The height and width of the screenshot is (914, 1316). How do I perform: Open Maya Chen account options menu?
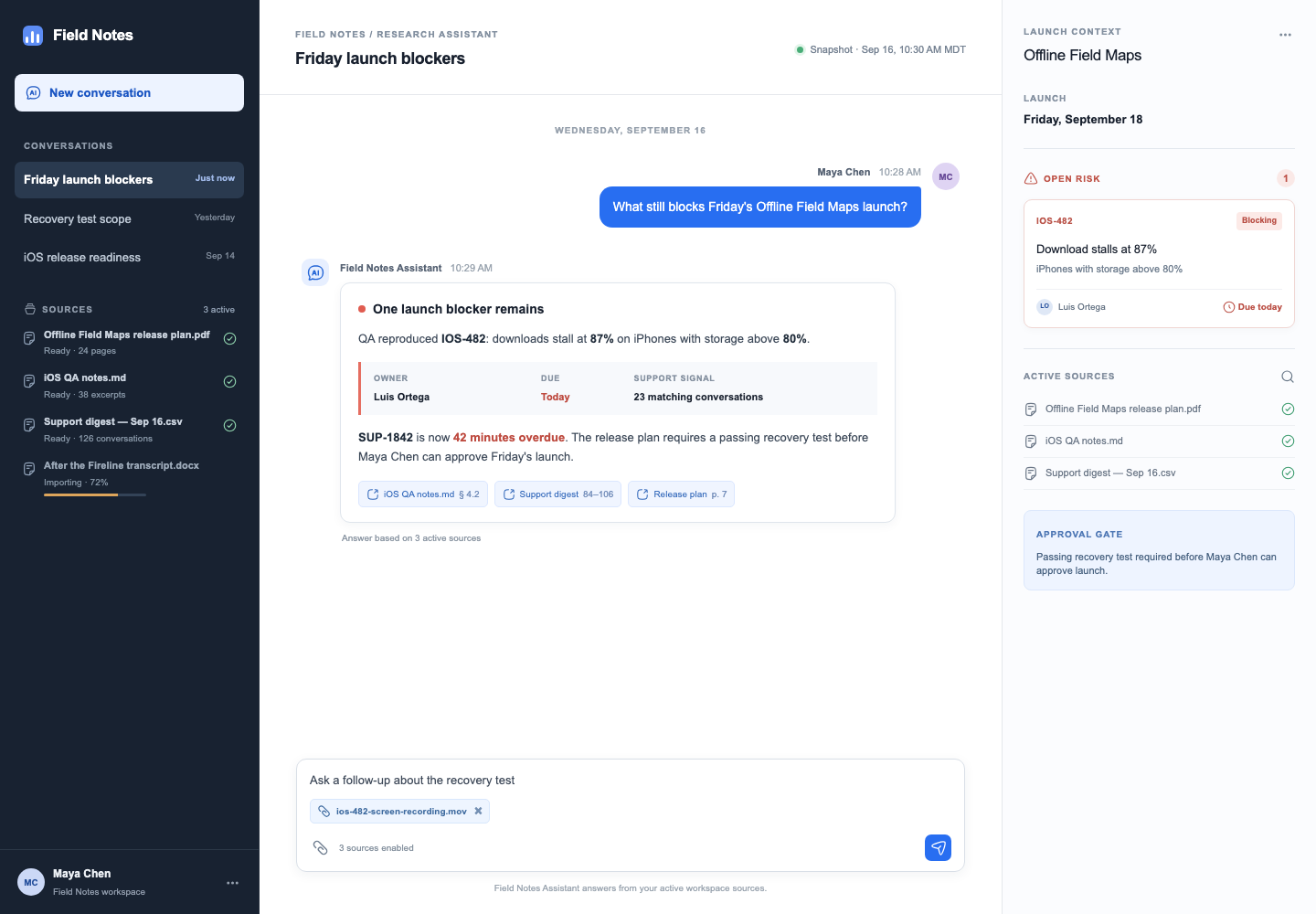pyautogui.click(x=232, y=883)
